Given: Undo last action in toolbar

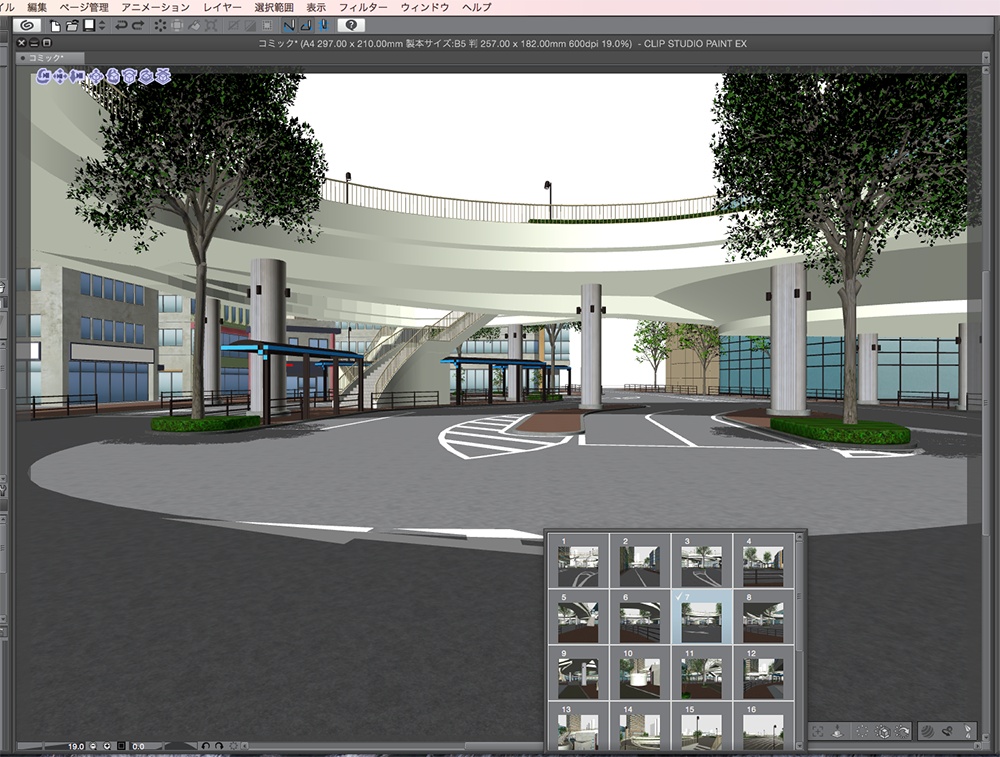Looking at the screenshot, I should 121,26.
